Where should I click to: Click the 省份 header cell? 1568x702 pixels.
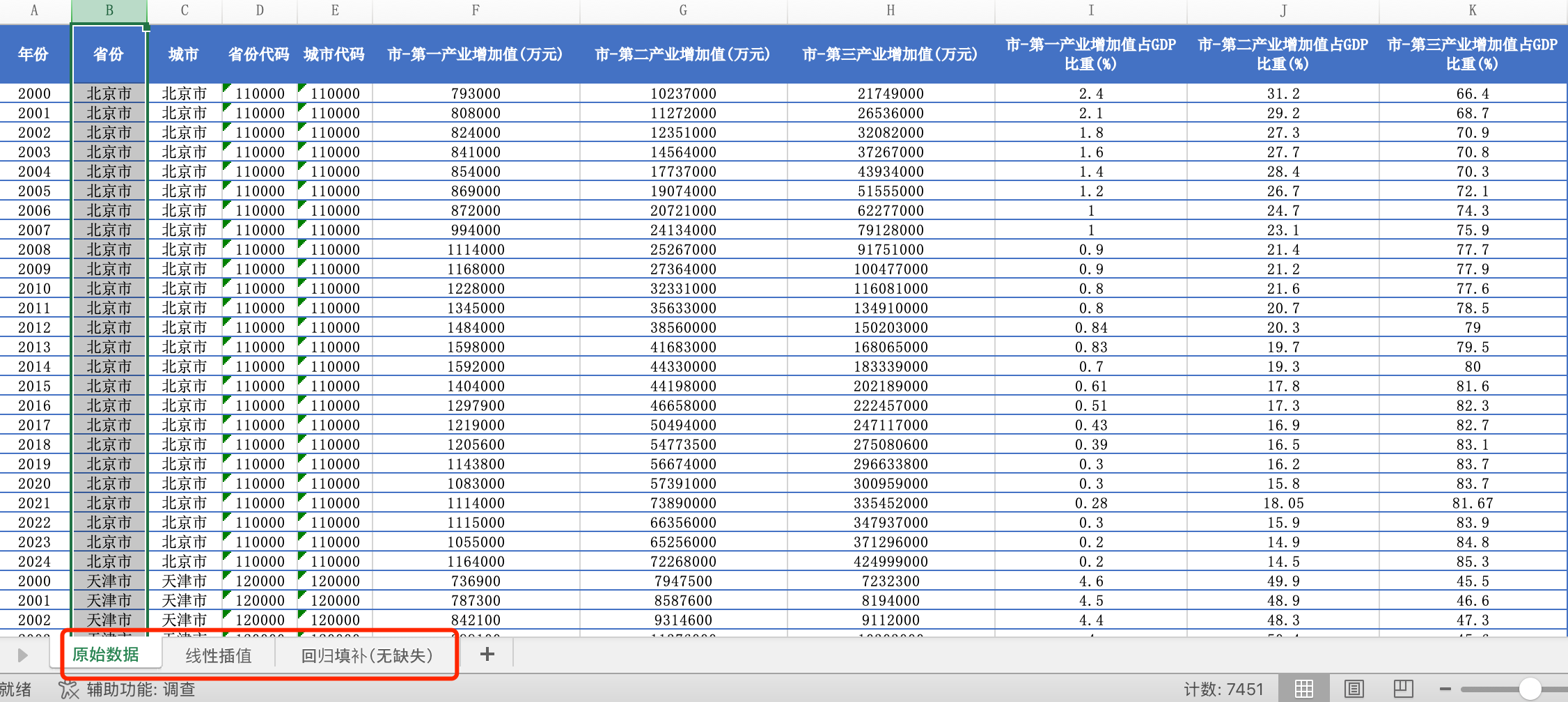click(109, 54)
